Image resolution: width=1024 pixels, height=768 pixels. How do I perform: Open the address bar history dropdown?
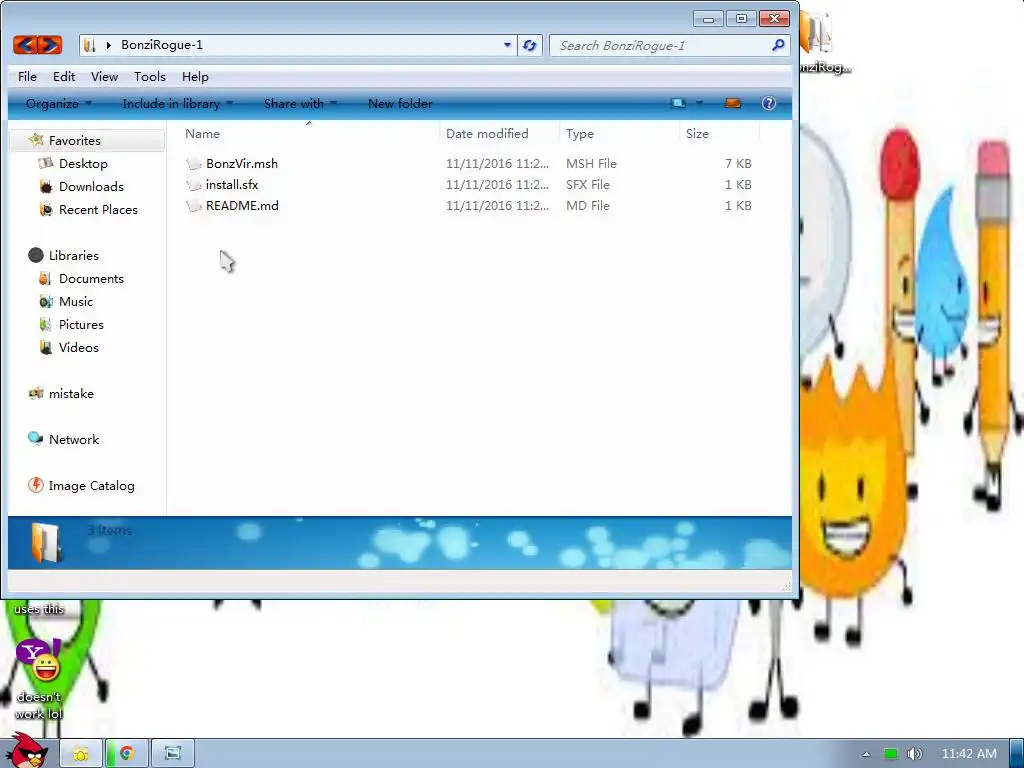(507, 45)
